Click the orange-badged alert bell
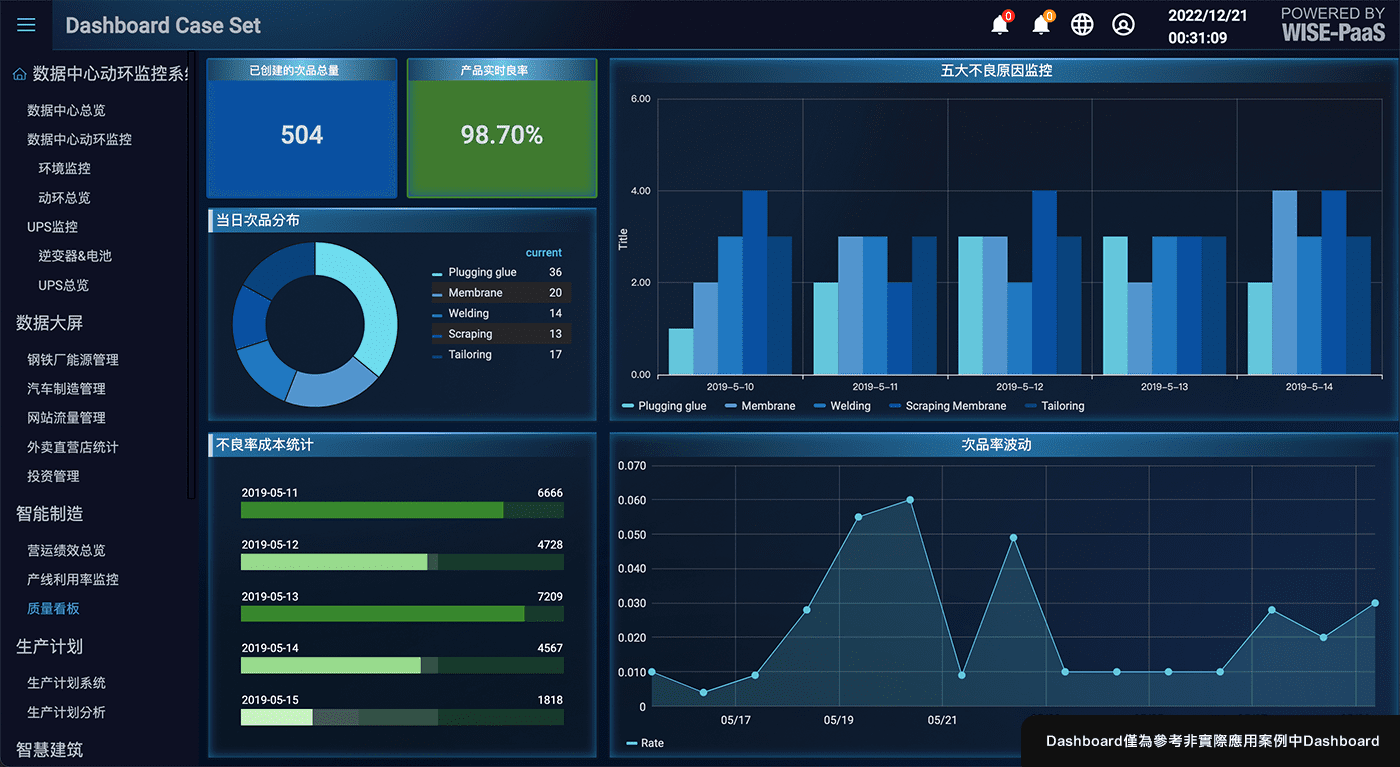The height and width of the screenshot is (767, 1400). coord(1041,25)
